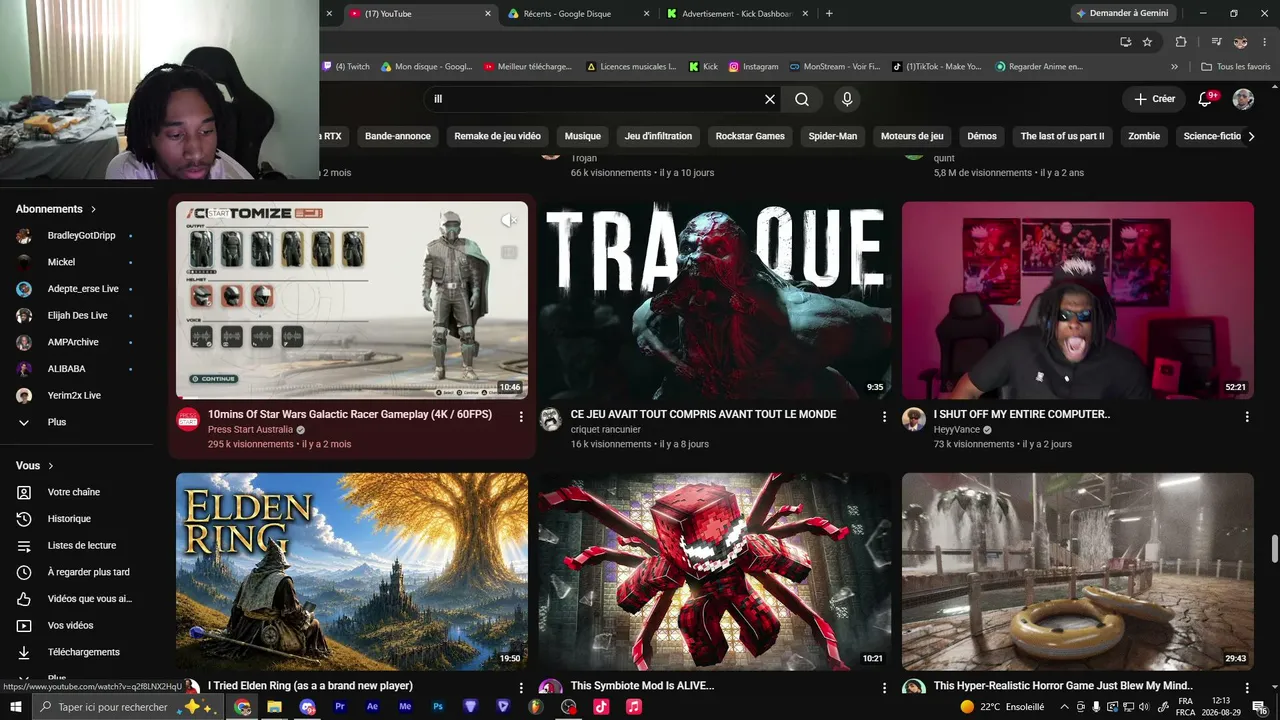
Task: Unmute the Star Wars video preview
Action: [x=509, y=220]
